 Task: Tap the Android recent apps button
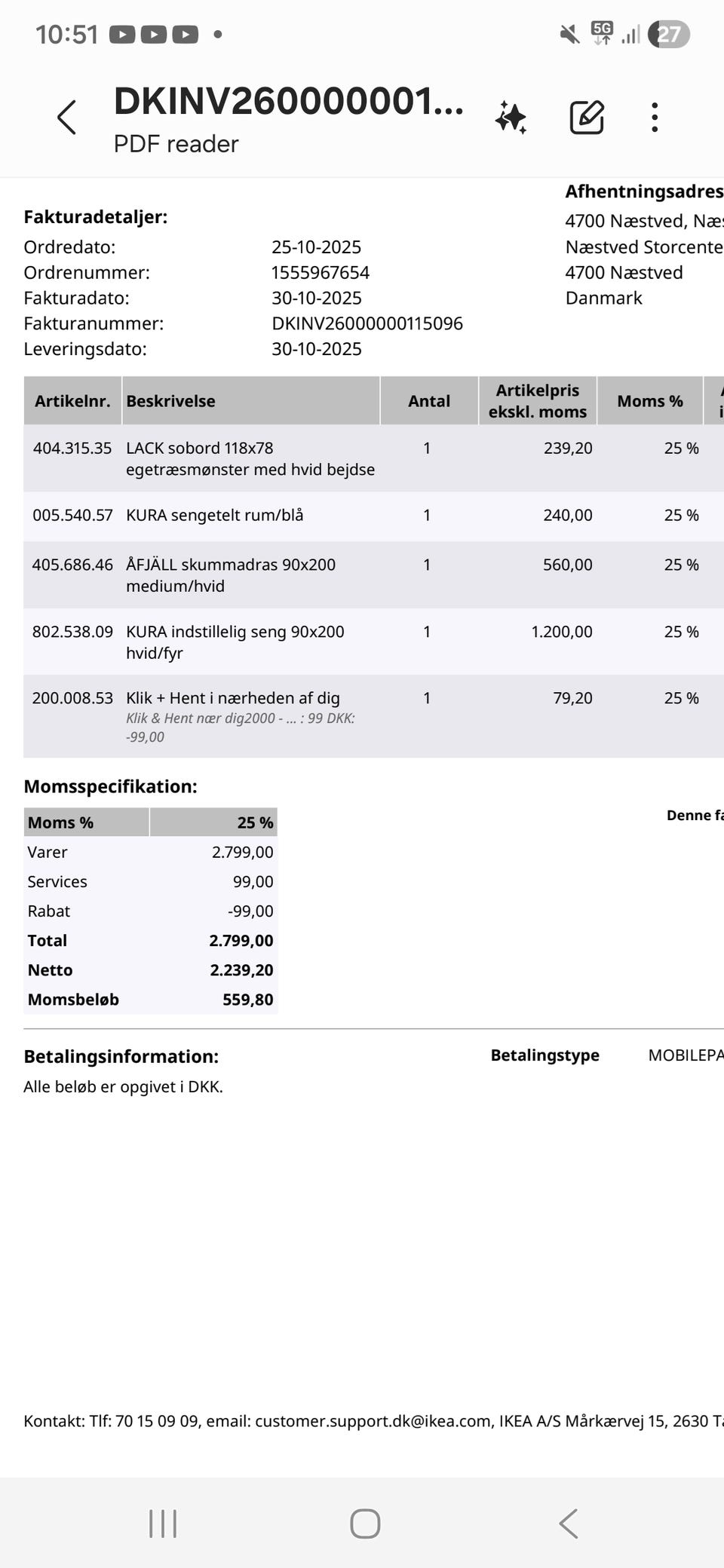(x=163, y=1524)
